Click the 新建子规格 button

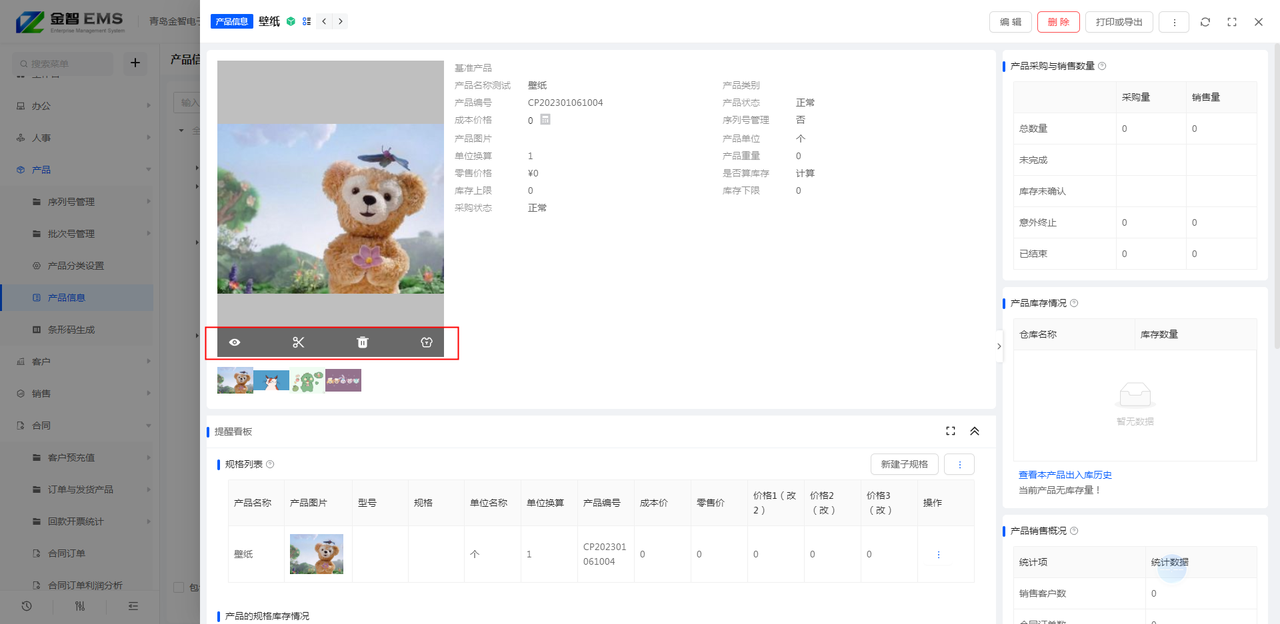(905, 464)
